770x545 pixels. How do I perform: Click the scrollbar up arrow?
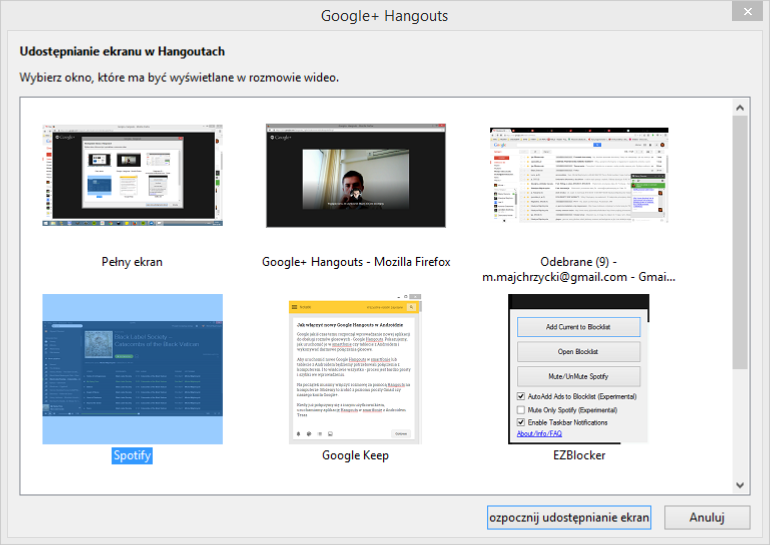click(740, 108)
